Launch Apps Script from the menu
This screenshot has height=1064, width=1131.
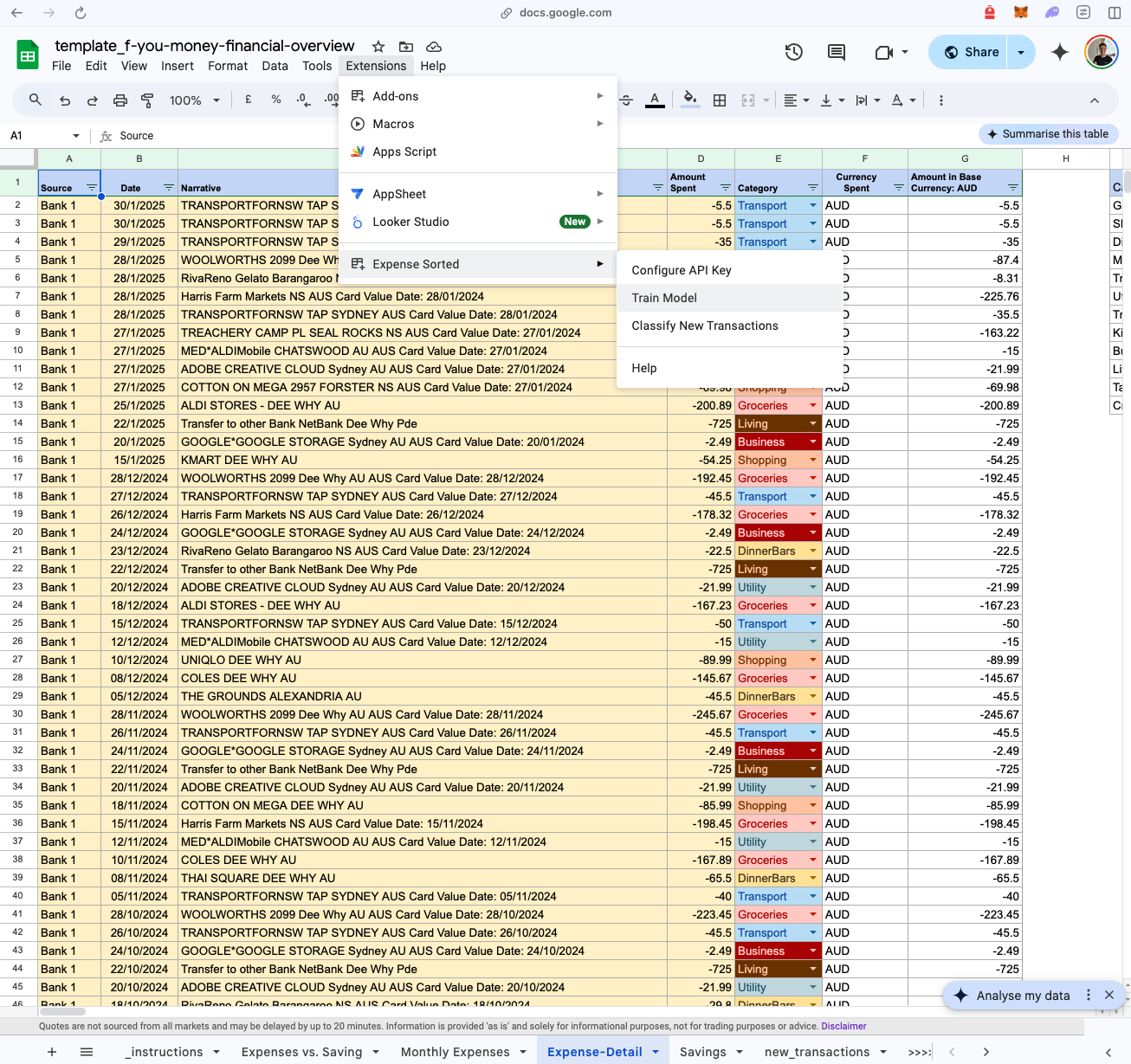(x=478, y=152)
